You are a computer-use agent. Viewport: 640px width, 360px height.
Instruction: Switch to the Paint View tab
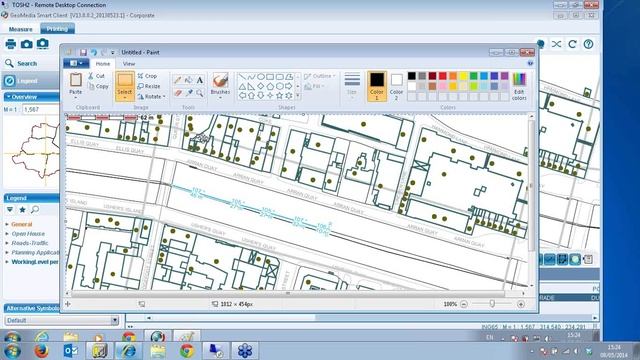pyautogui.click(x=129, y=64)
